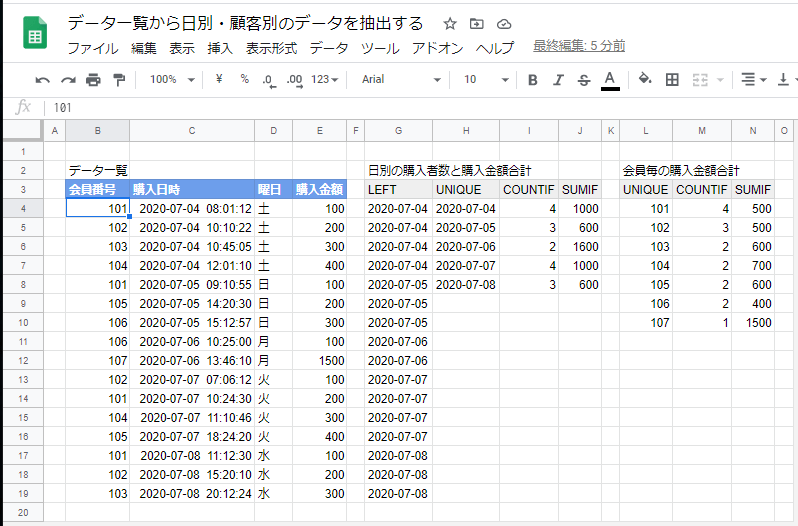Select the LEFT header cell
Screen dimensions: 798x526
(x=398, y=189)
